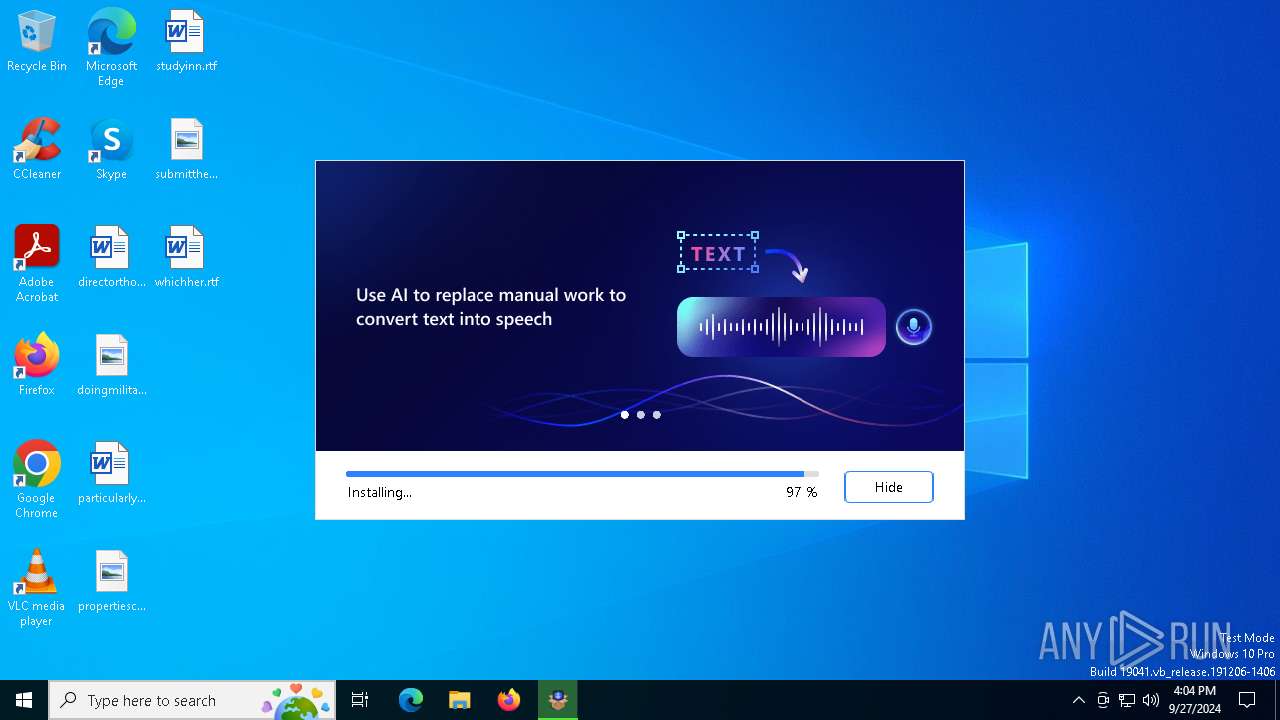Open the Adobe Acrobat desktop shortcut

point(37,264)
